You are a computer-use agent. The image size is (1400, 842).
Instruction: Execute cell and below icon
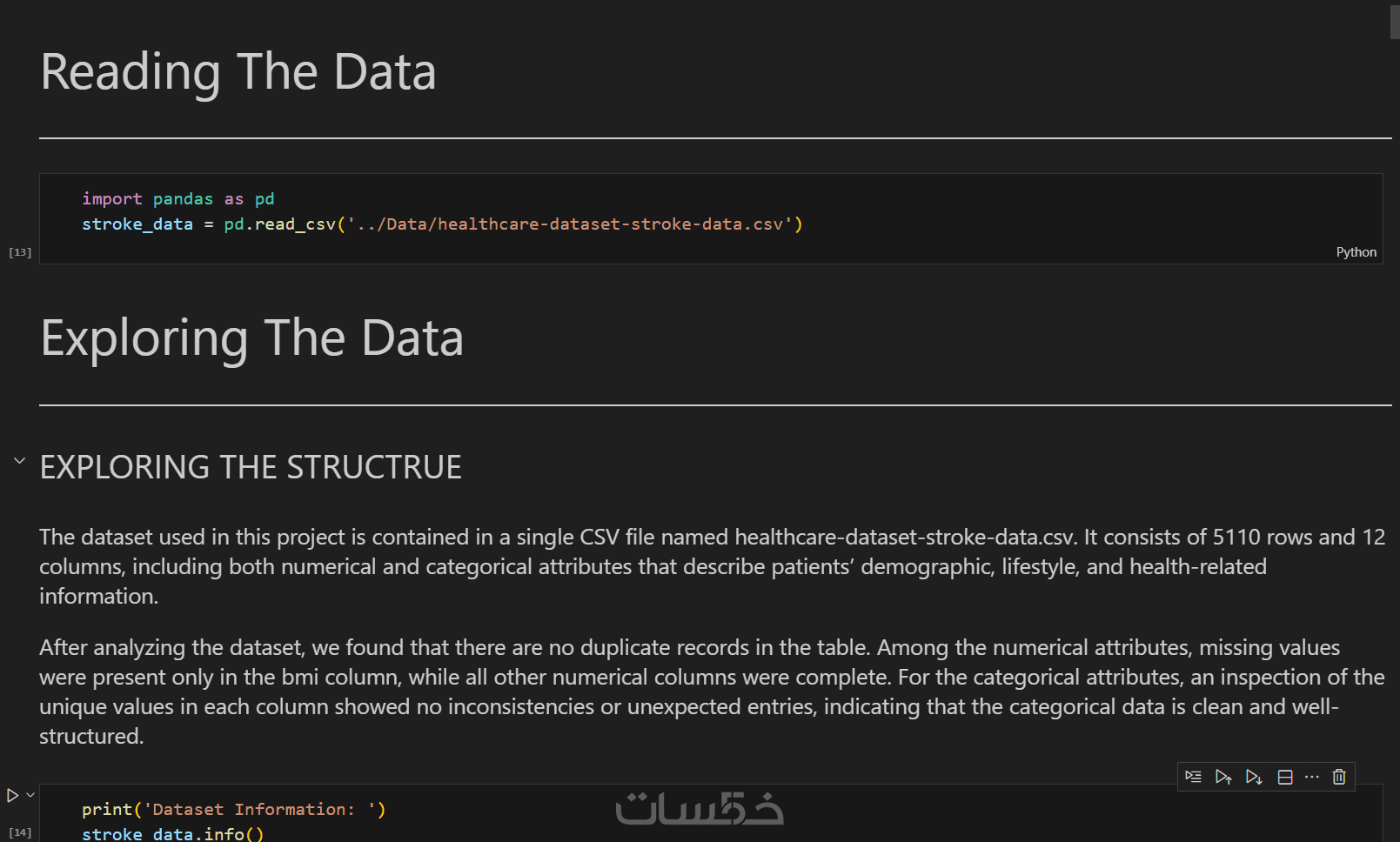1254,777
